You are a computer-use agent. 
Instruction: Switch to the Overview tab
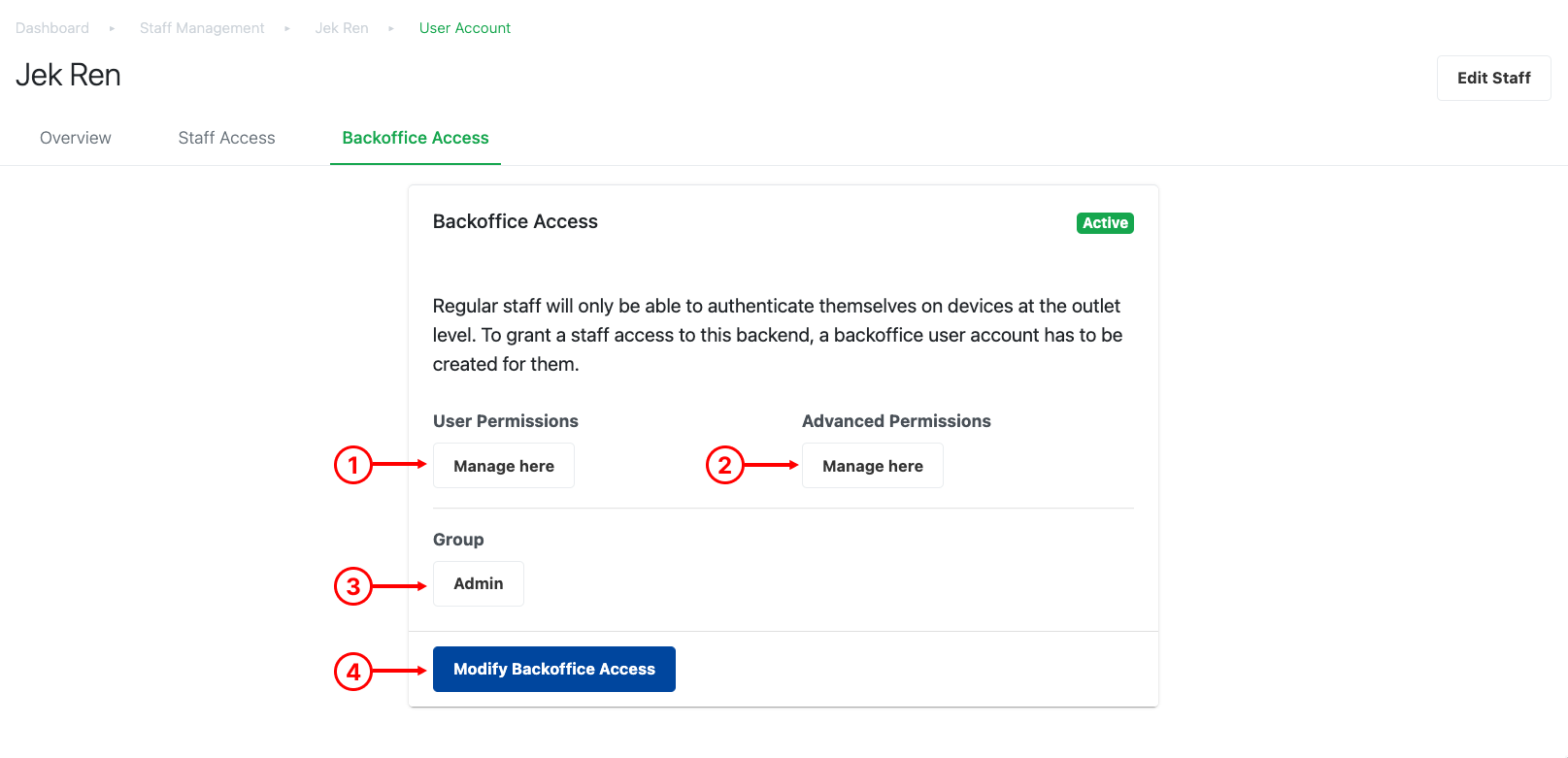coord(76,138)
